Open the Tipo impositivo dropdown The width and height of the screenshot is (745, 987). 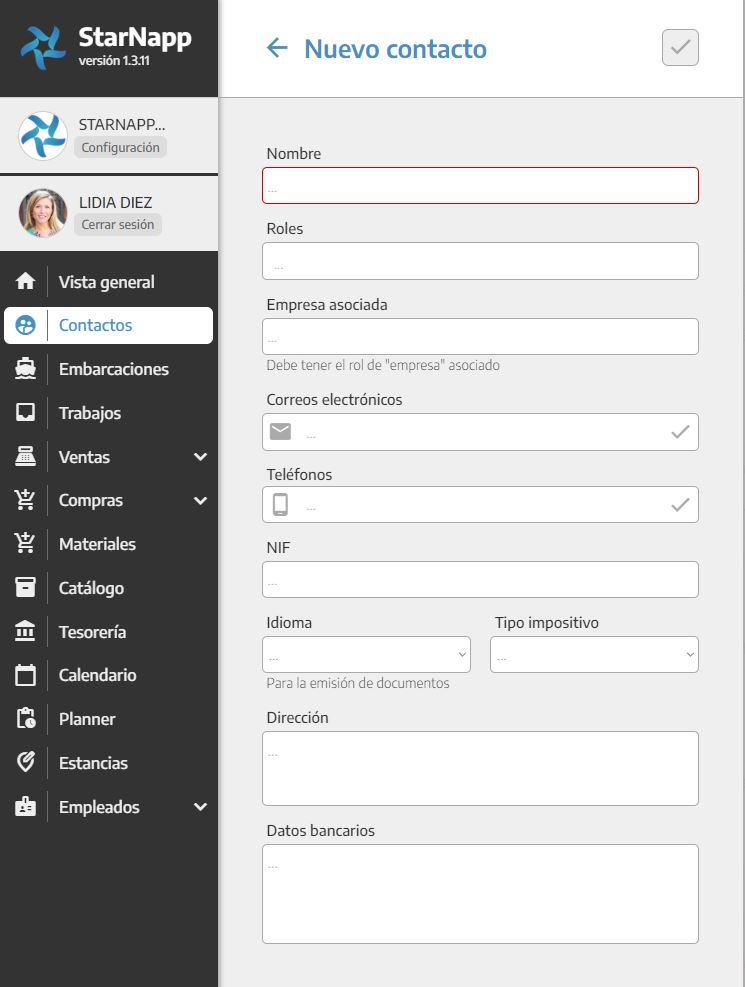pos(594,655)
